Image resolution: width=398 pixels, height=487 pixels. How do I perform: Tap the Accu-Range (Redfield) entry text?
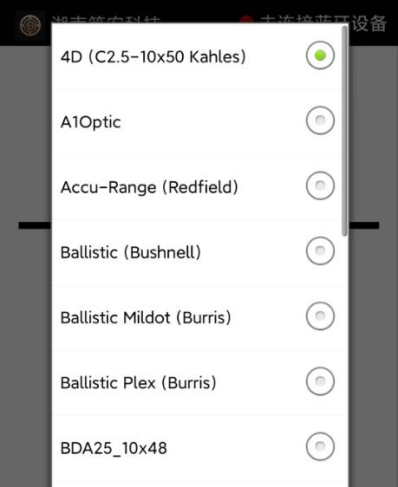[x=149, y=187]
